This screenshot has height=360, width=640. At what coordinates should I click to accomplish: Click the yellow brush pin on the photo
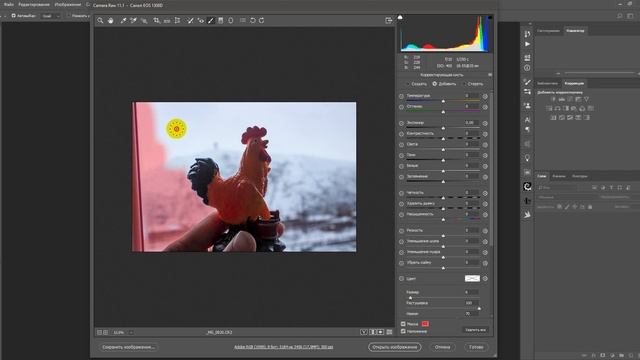[x=176, y=129]
